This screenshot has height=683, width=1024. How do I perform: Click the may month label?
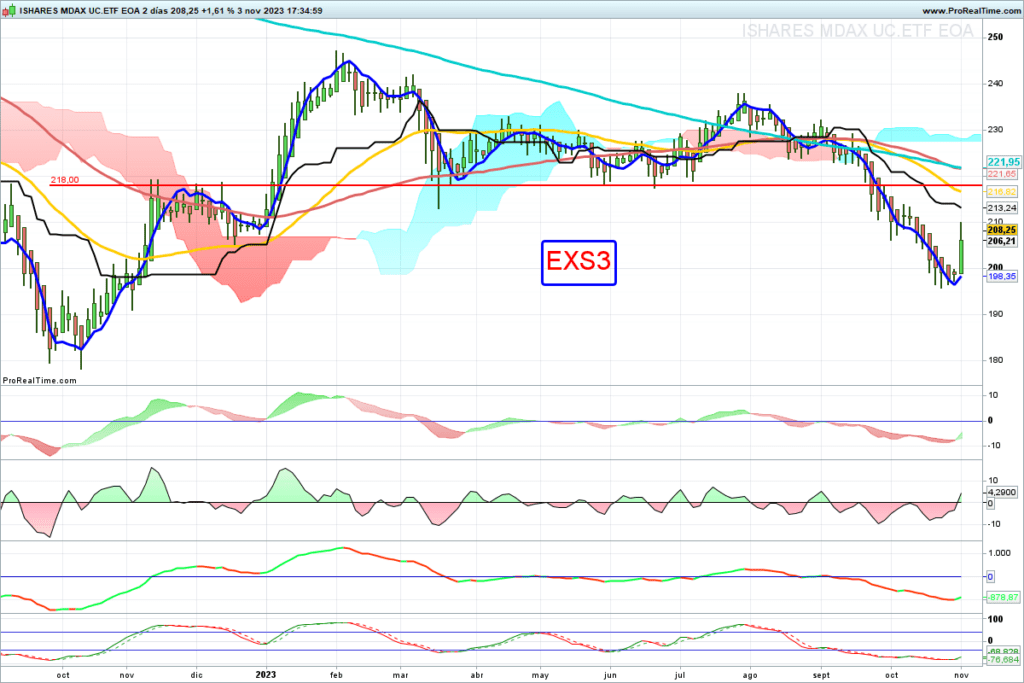click(540, 675)
